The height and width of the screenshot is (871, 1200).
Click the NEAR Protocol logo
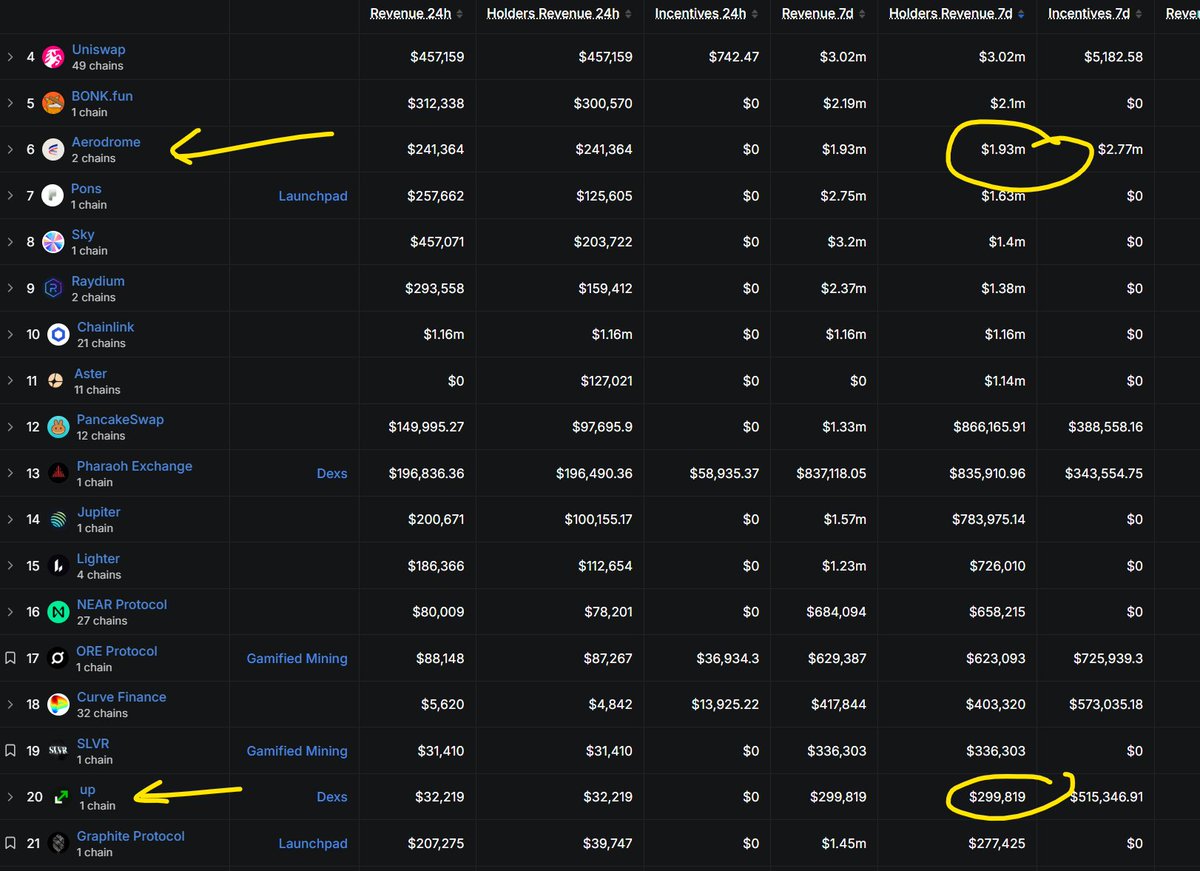60,612
